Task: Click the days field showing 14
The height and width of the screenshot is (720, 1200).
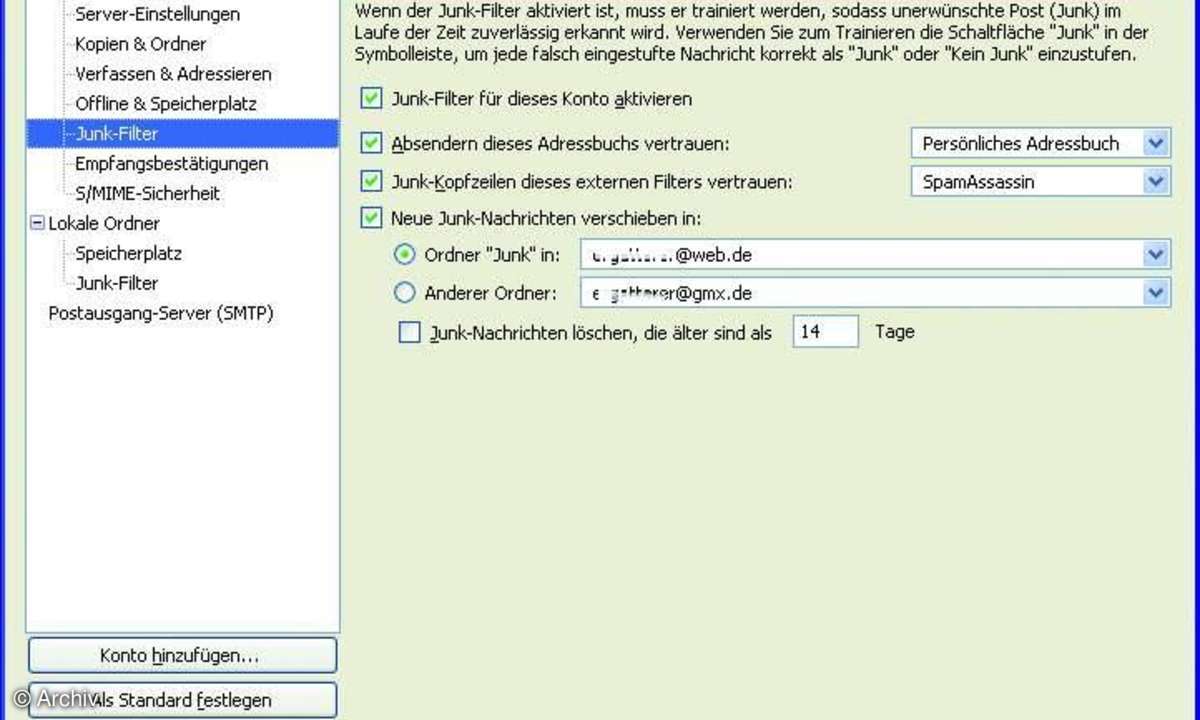Action: (x=825, y=331)
